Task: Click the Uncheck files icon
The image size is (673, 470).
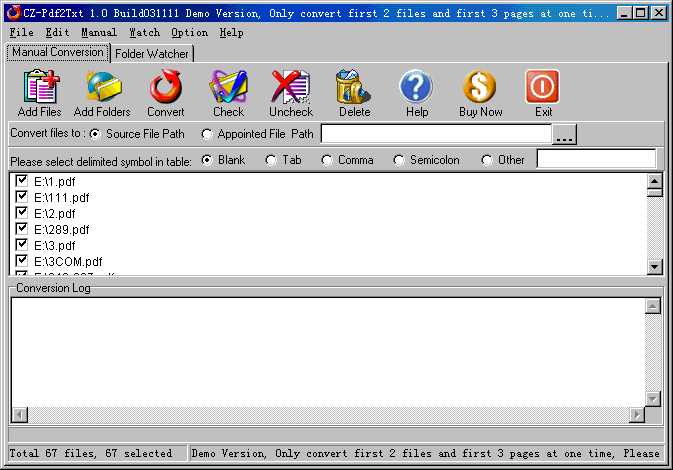Action: tap(291, 87)
